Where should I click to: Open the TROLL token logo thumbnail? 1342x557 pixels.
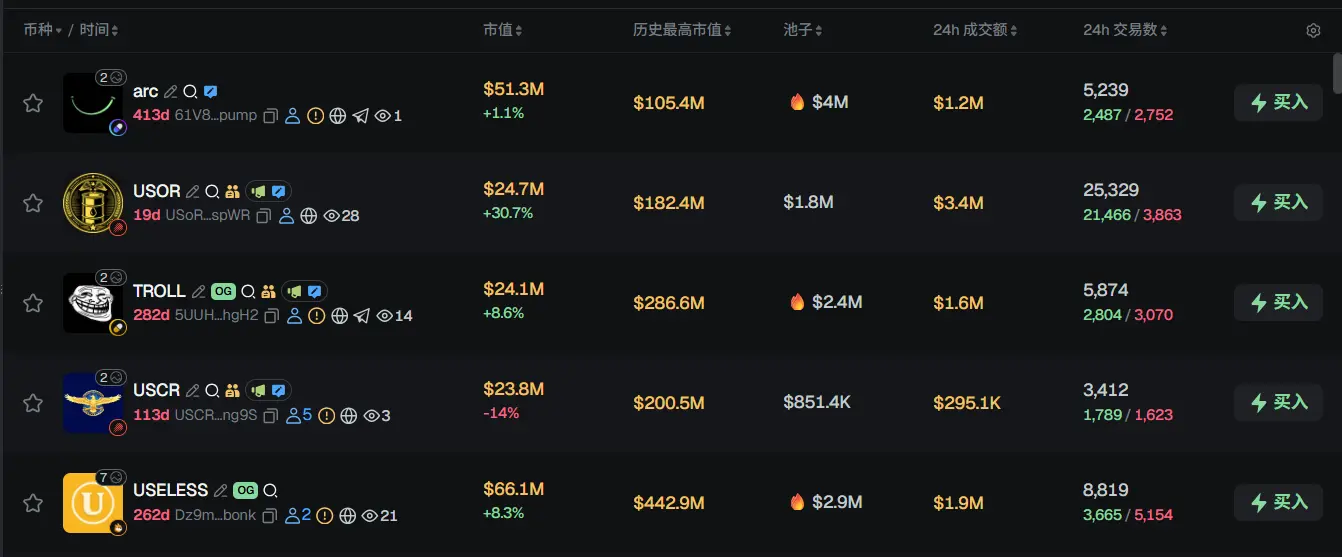[x=92, y=303]
